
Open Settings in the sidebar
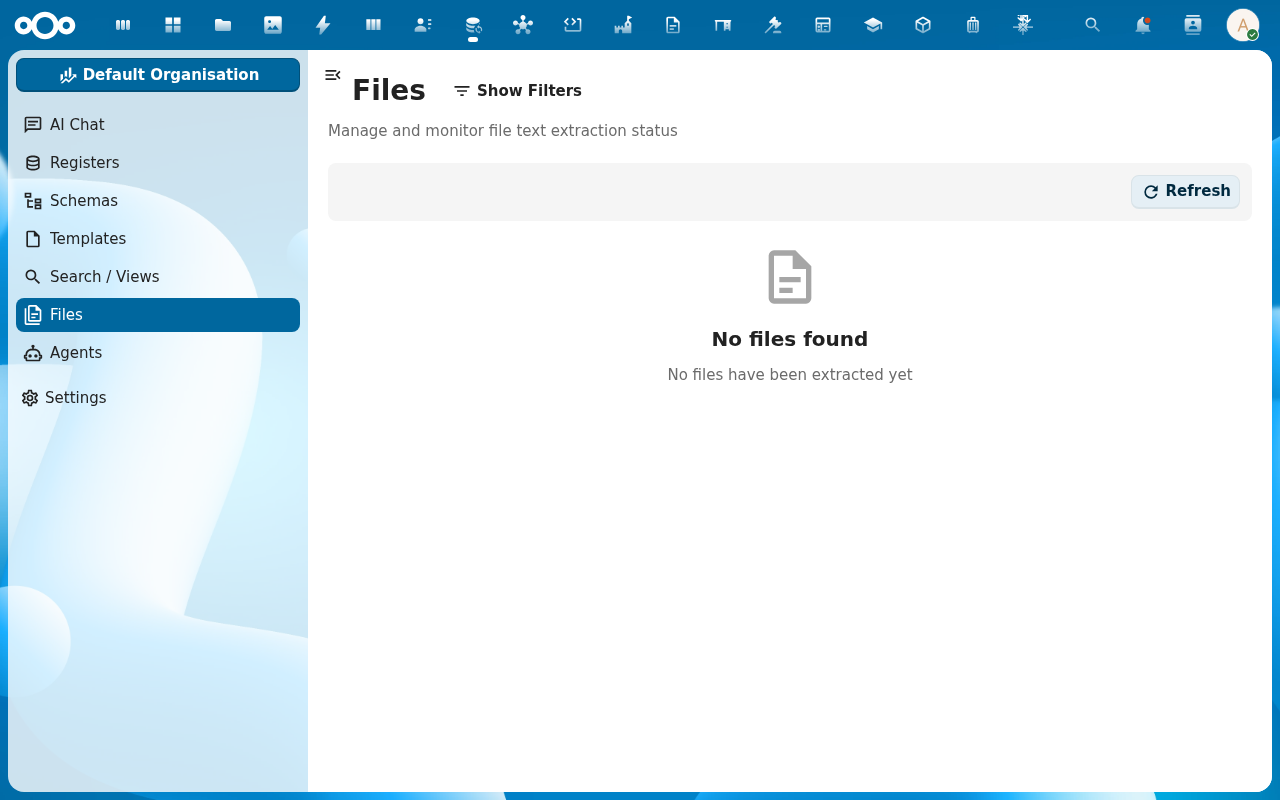coord(158,398)
